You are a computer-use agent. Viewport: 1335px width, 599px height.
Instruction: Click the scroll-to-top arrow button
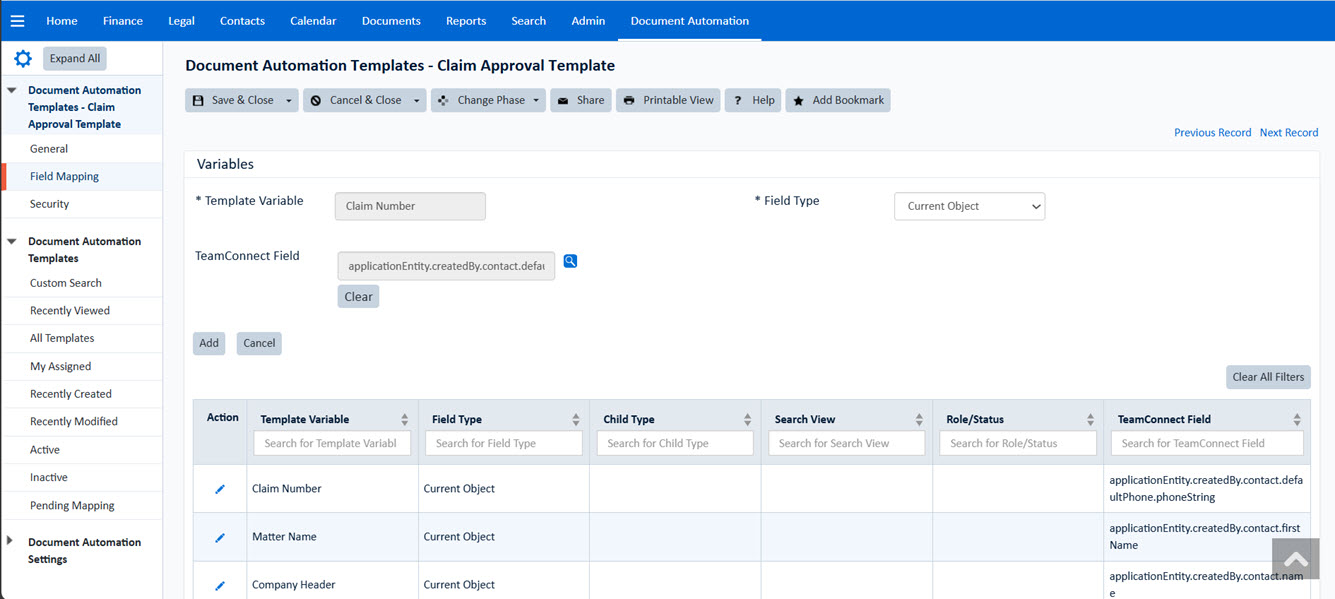click(1295, 559)
